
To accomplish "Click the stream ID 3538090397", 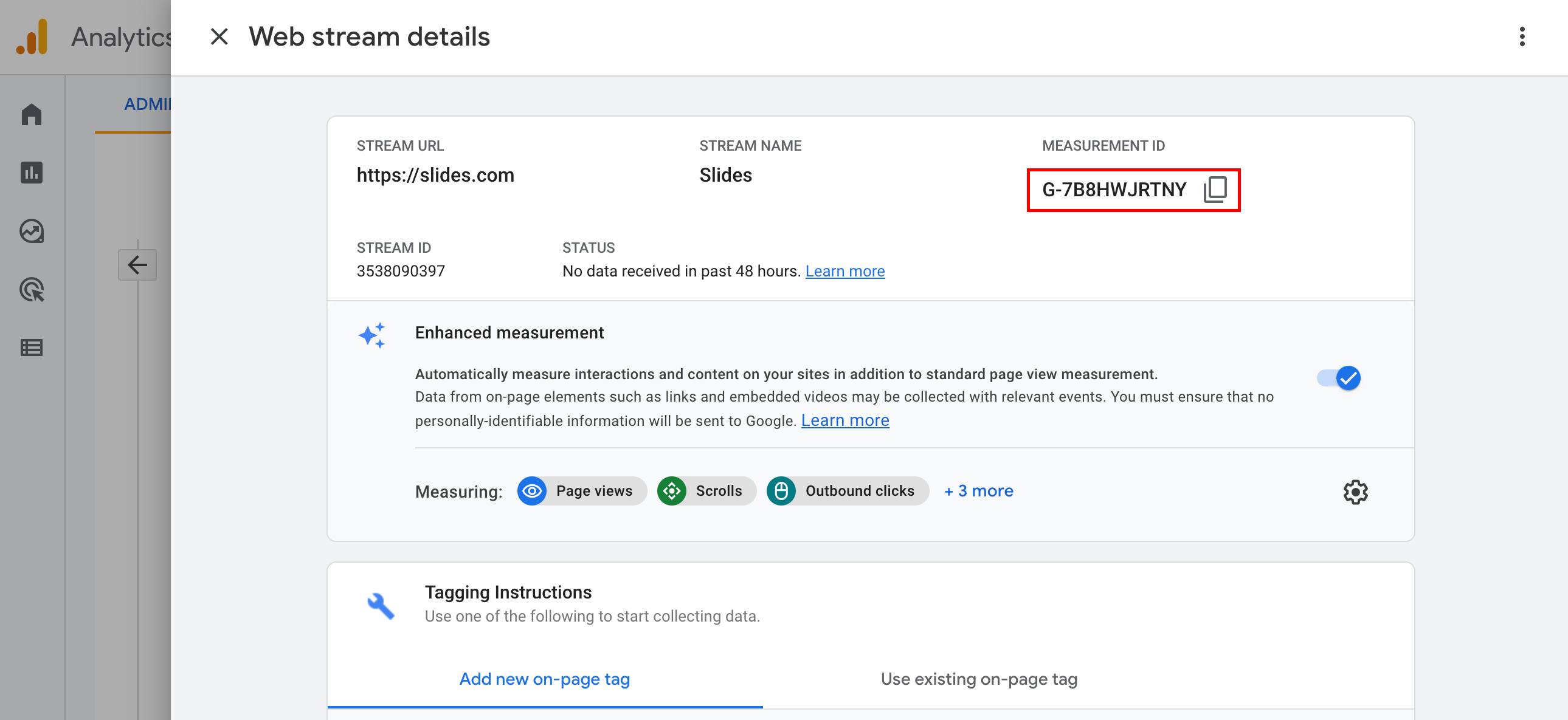I will (x=401, y=271).
